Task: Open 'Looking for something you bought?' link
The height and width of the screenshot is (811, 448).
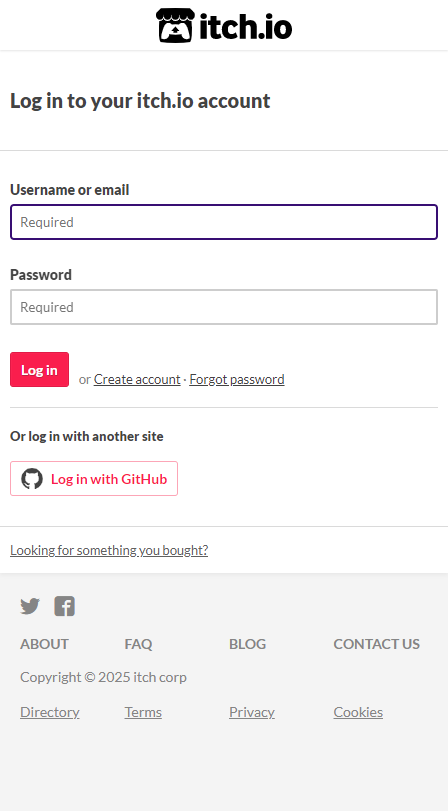Action: click(x=109, y=550)
